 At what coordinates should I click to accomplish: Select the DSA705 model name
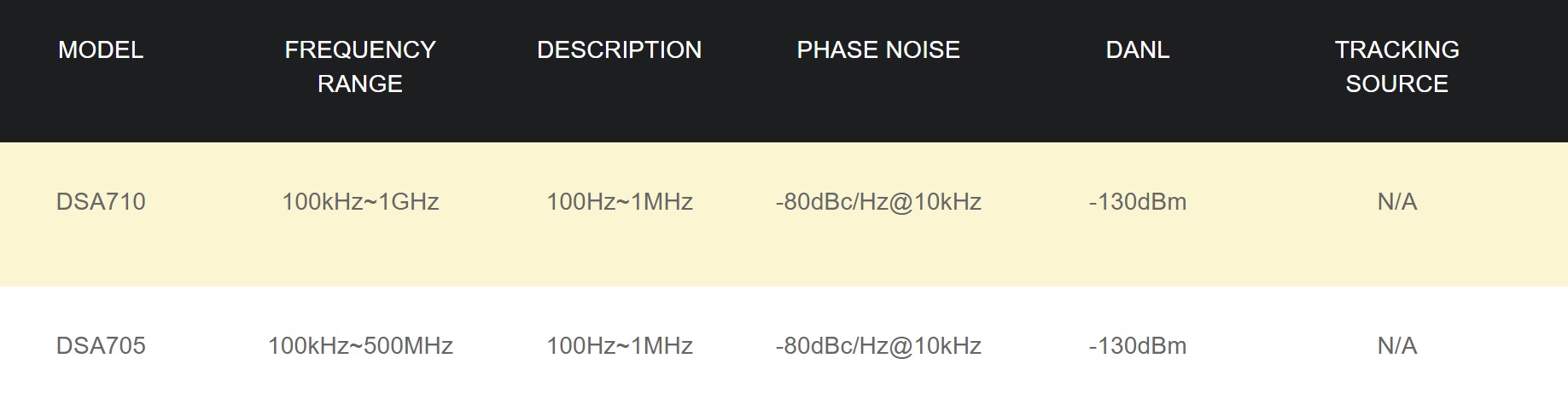pyautogui.click(x=101, y=346)
